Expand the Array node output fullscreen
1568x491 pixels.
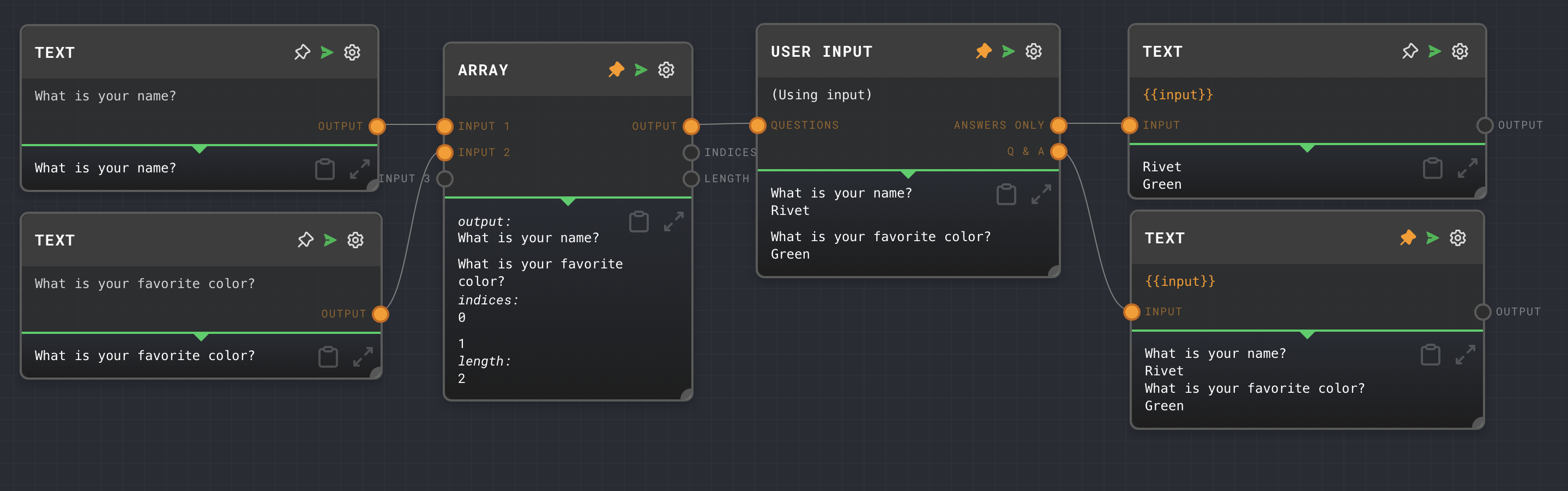[674, 221]
